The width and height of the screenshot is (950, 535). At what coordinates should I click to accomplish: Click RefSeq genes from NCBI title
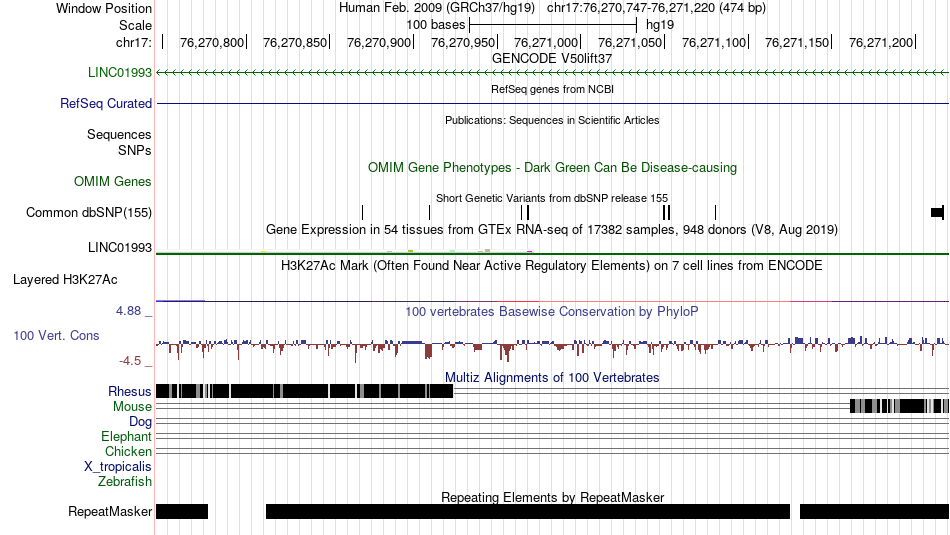pos(552,89)
